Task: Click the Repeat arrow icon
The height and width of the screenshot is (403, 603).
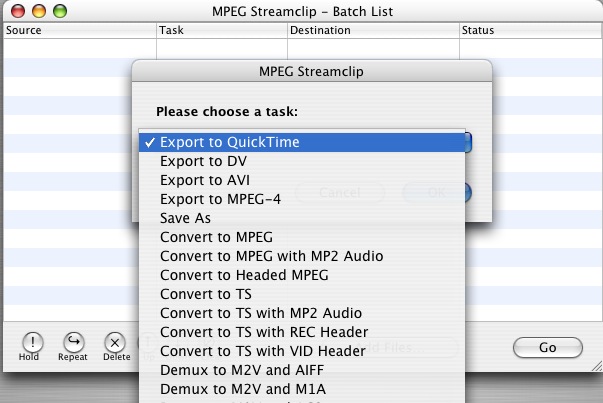Action: (x=73, y=342)
